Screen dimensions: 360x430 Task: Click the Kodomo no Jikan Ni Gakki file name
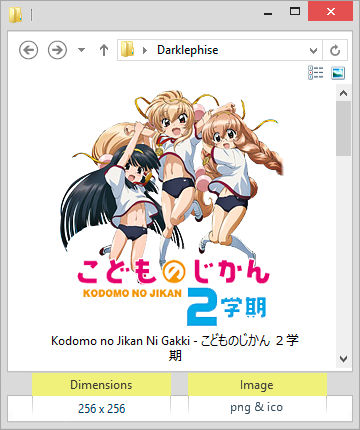tap(175, 348)
